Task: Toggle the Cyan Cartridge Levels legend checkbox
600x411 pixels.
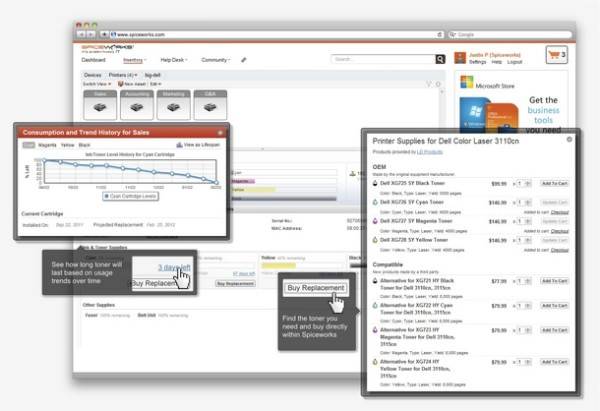Action: 107,196
